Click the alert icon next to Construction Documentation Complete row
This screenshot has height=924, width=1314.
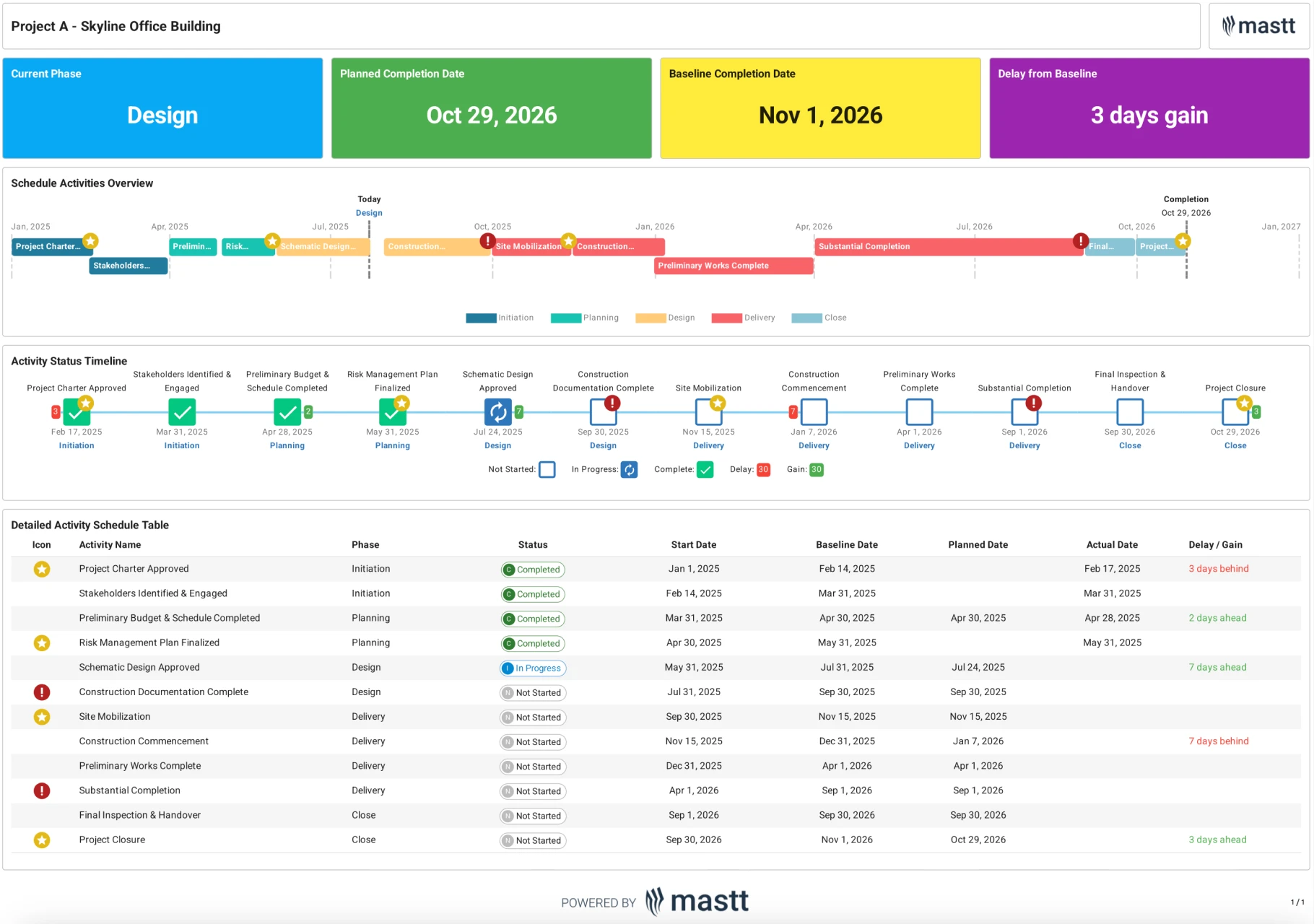[41, 692]
